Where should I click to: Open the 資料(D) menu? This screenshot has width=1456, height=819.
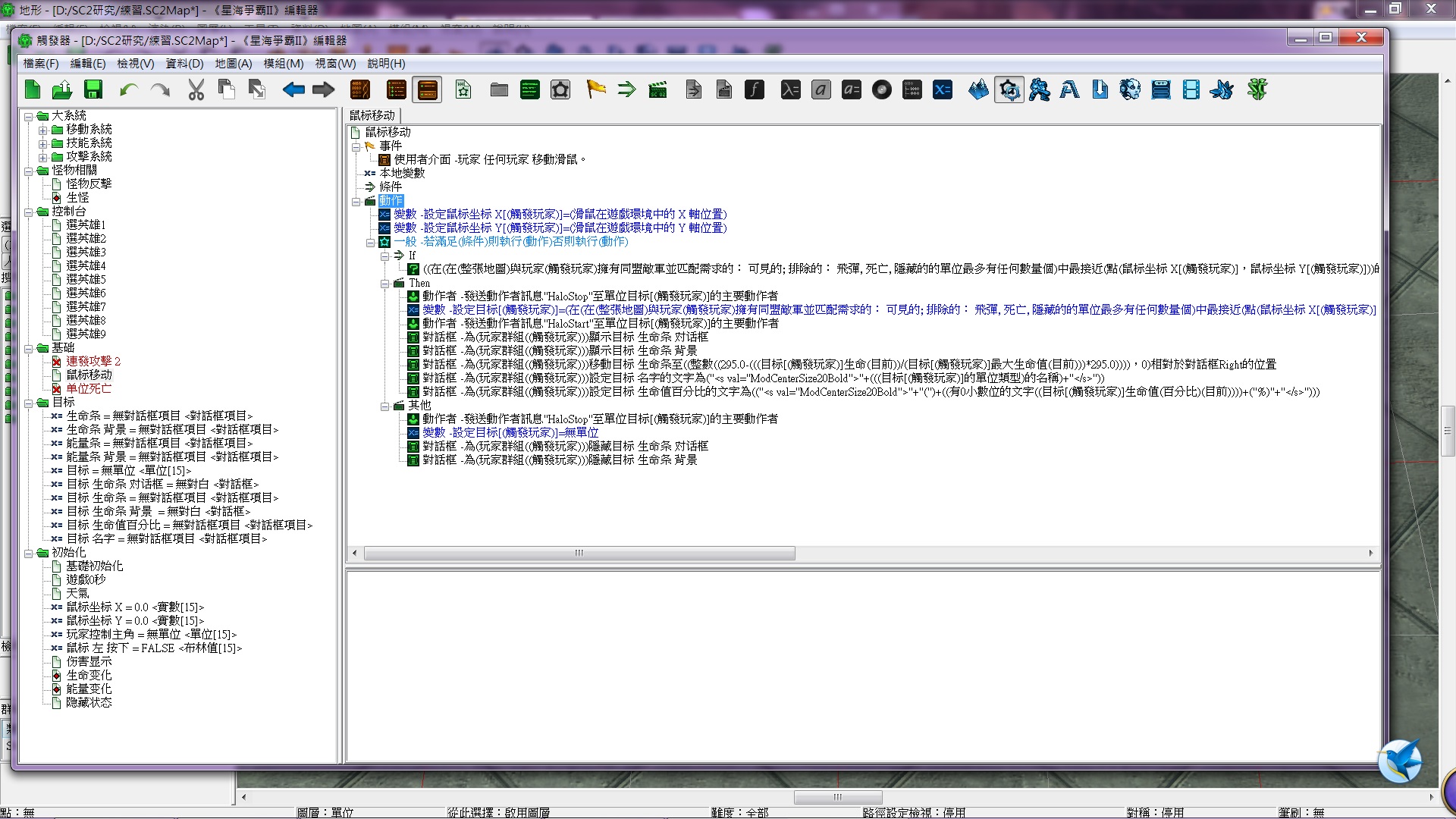[185, 64]
